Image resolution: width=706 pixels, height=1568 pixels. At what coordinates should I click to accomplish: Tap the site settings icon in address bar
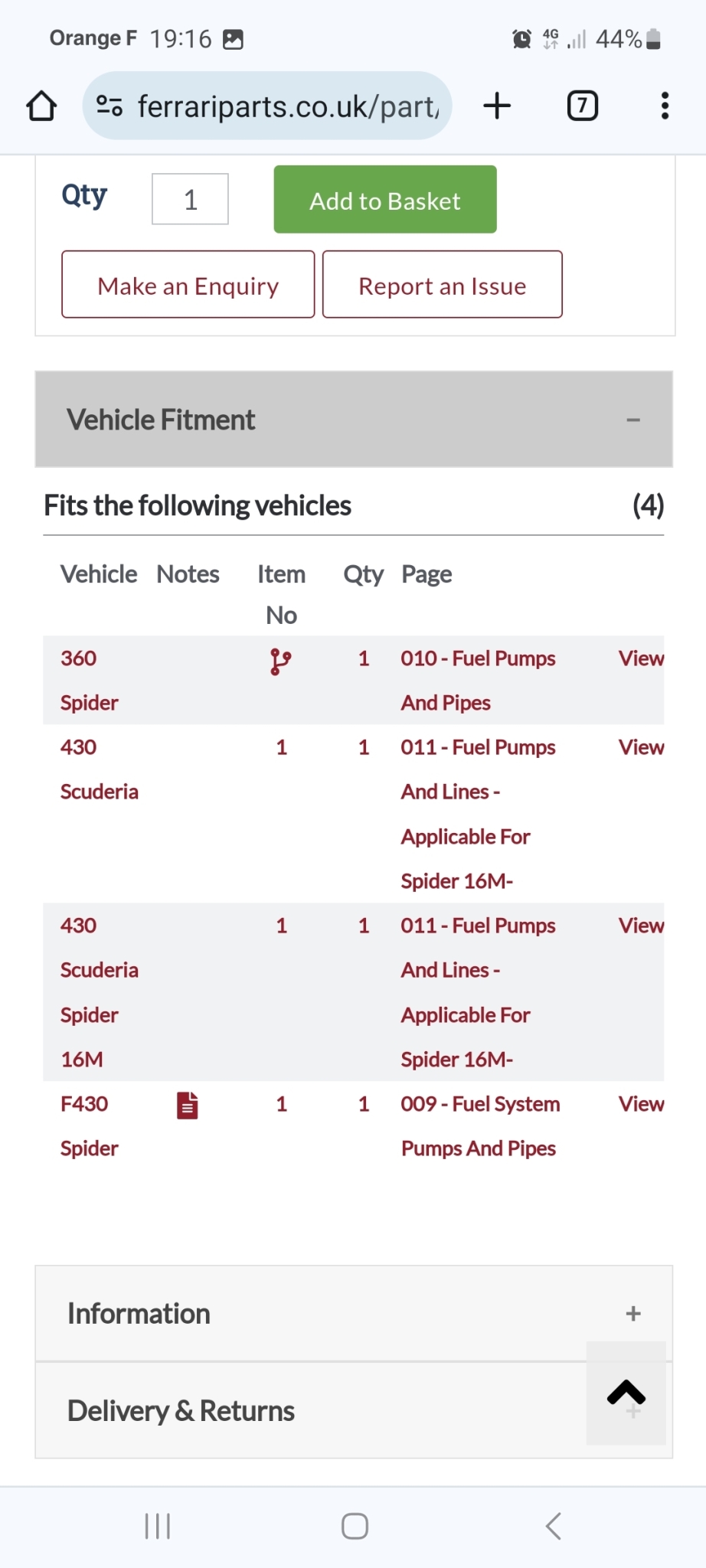(109, 106)
